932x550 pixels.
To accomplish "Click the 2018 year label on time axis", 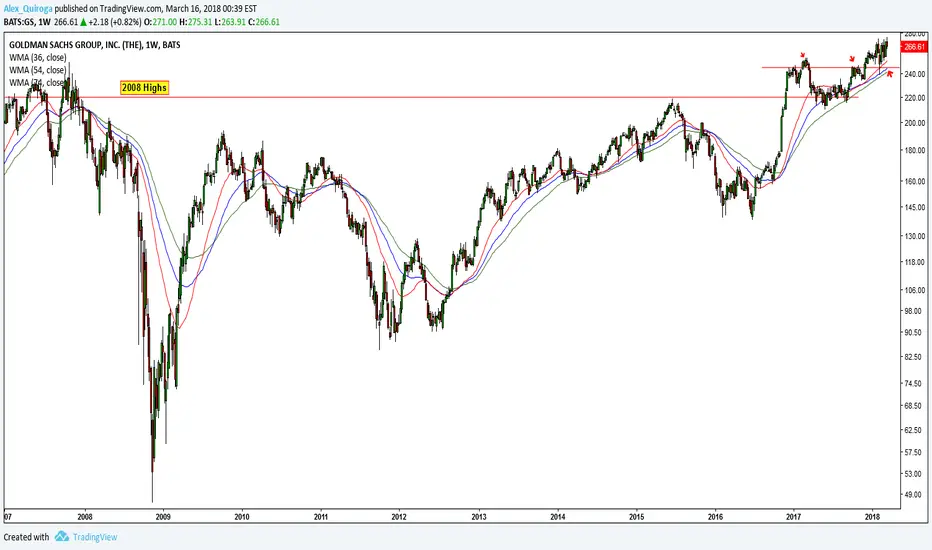I will point(873,517).
